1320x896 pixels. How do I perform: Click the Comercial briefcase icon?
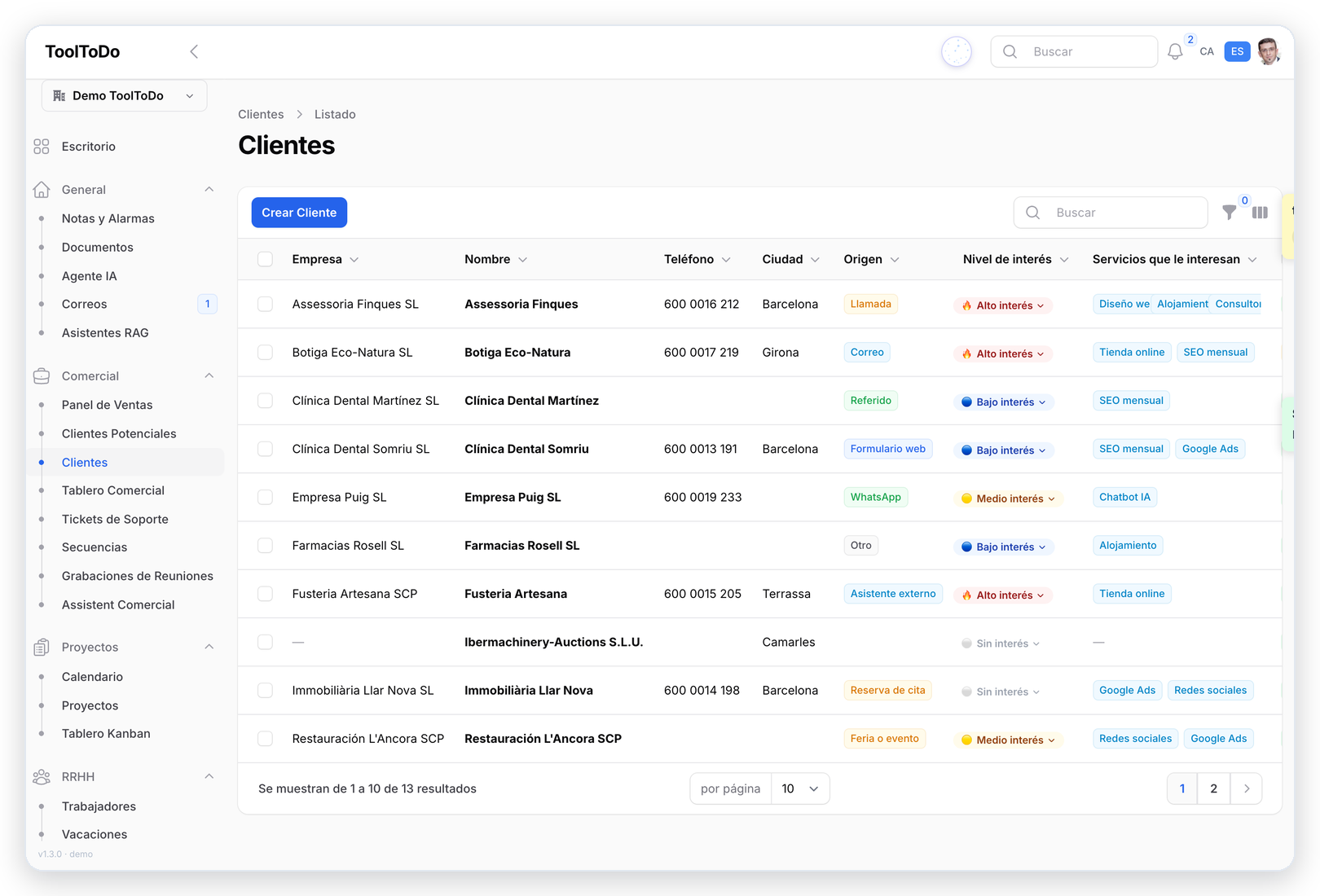[42, 376]
